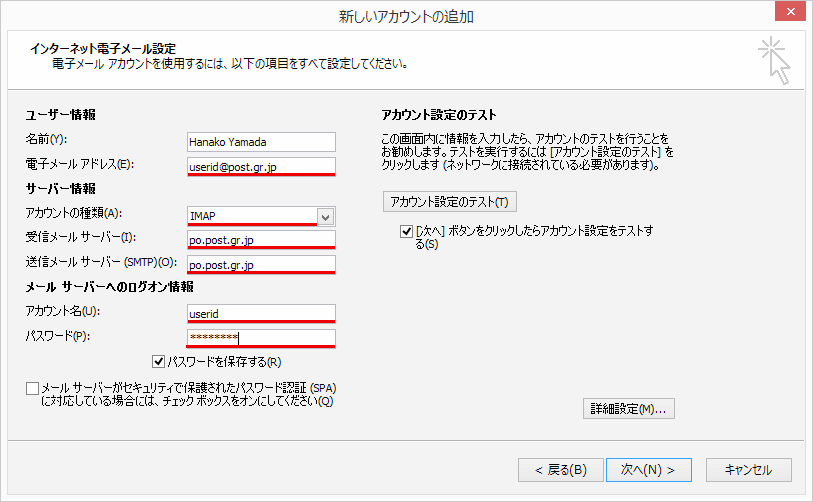813x502 pixels.
Task: Click the outgoing SMTP server field
Action: pyautogui.click(x=261, y=264)
